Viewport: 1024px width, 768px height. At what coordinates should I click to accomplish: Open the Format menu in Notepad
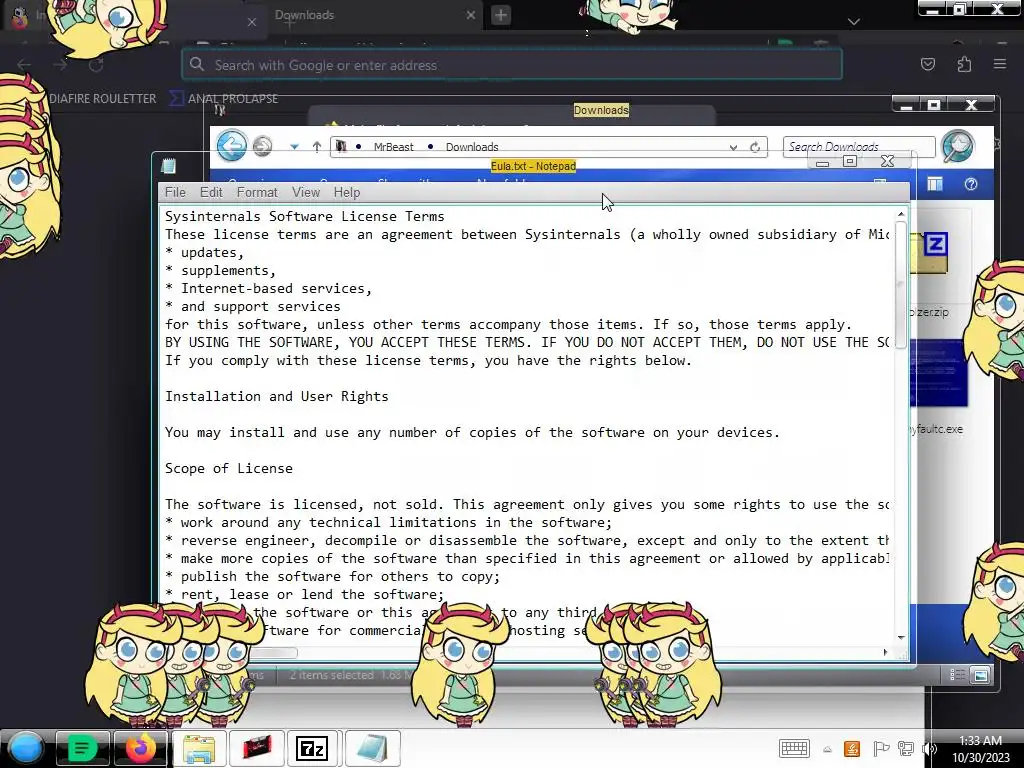[257, 192]
